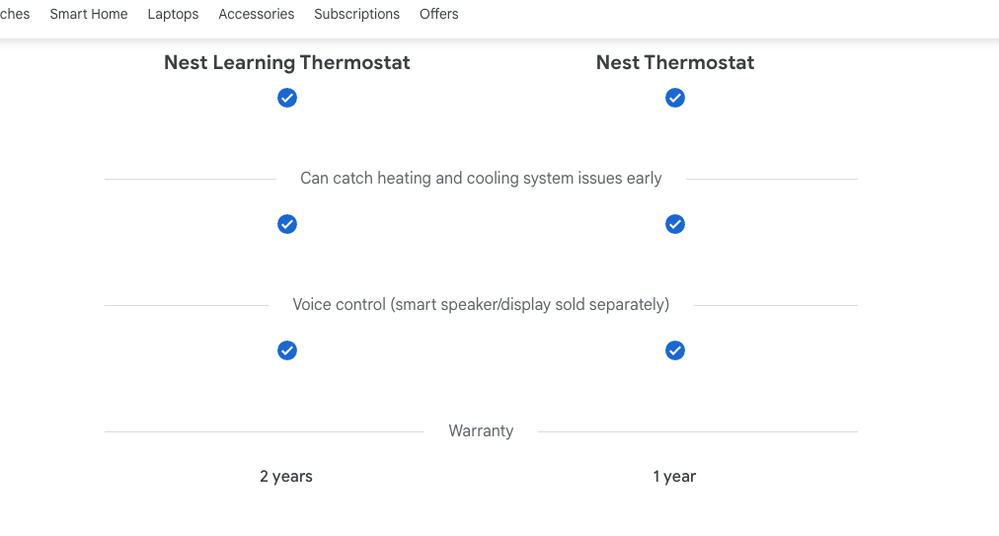Go to the Laptops section

[173, 14]
